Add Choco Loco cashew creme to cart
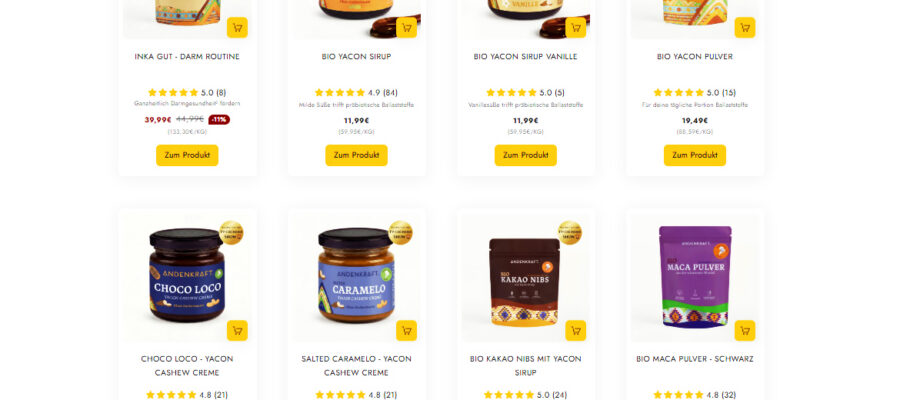 tap(237, 331)
